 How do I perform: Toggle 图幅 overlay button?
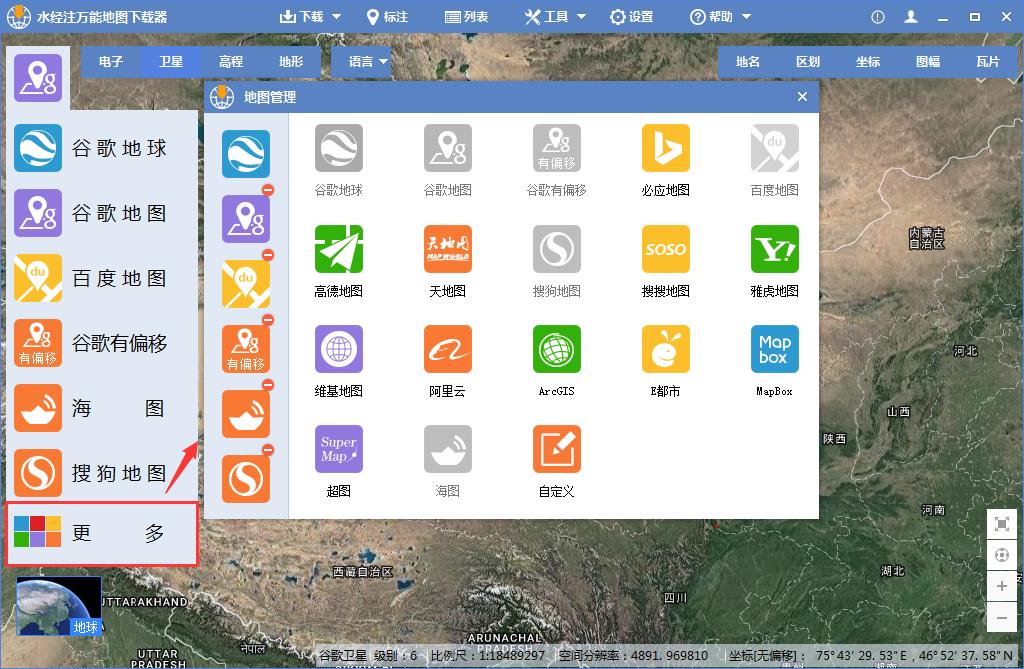coord(928,61)
